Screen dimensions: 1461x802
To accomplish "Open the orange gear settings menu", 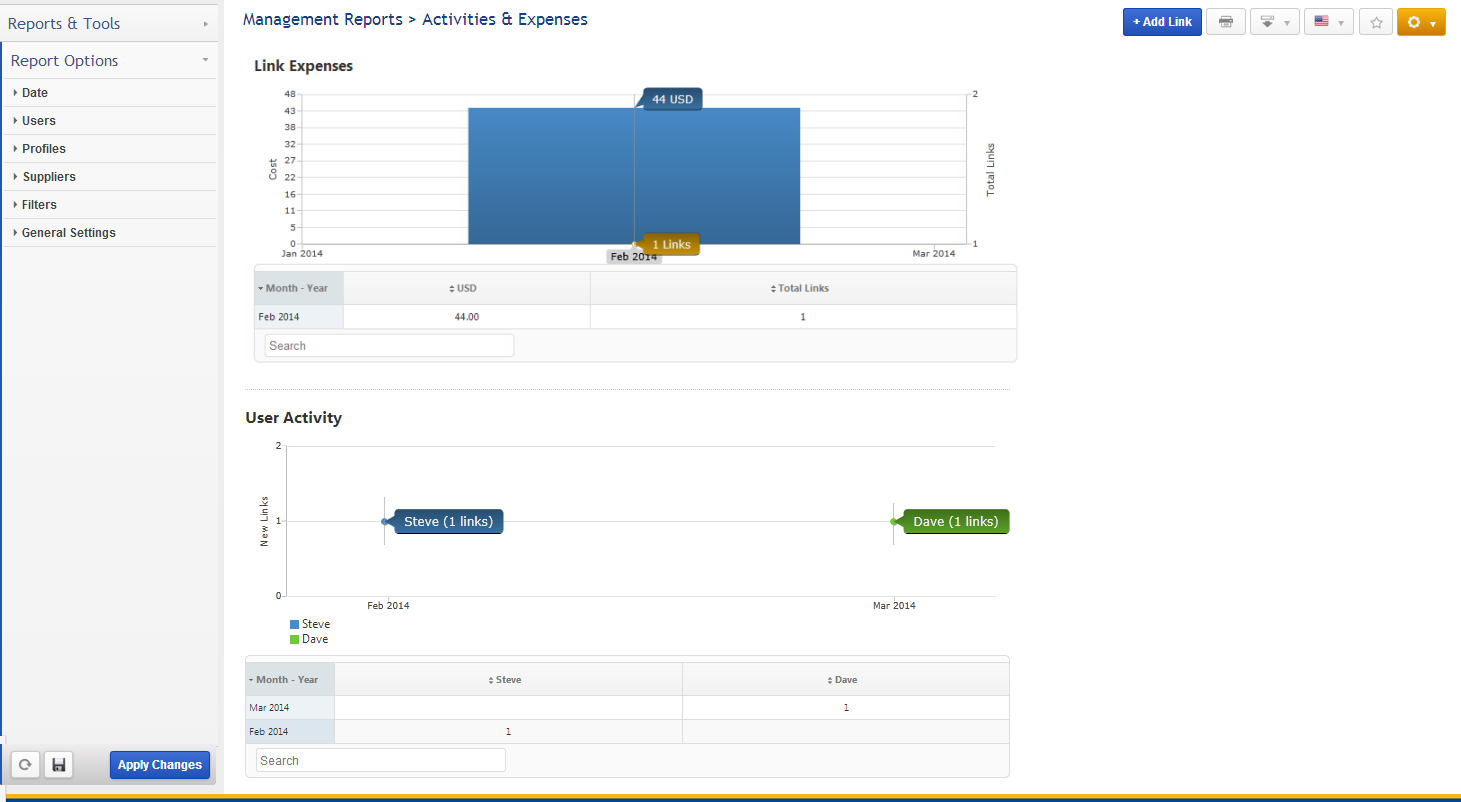I will [1420, 22].
